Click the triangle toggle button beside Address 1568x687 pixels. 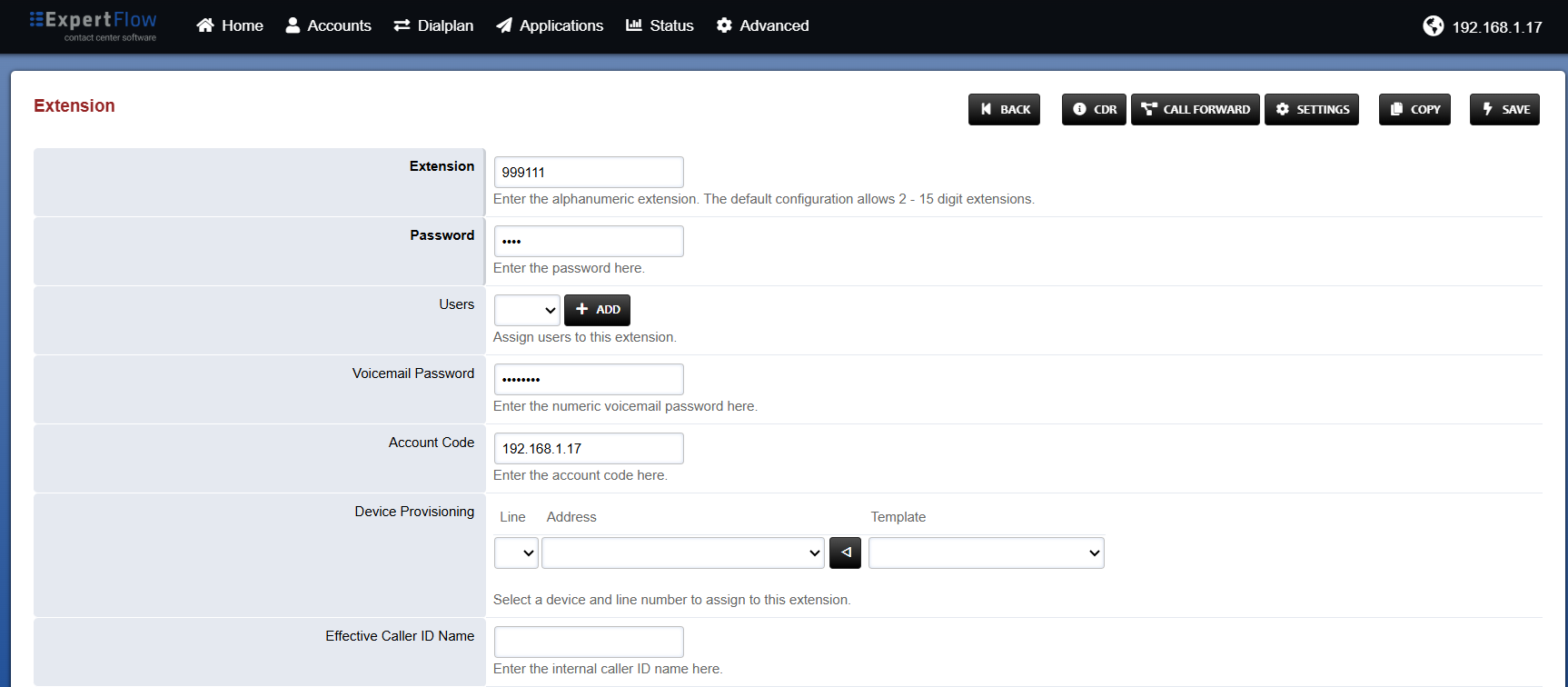pyautogui.click(x=845, y=553)
